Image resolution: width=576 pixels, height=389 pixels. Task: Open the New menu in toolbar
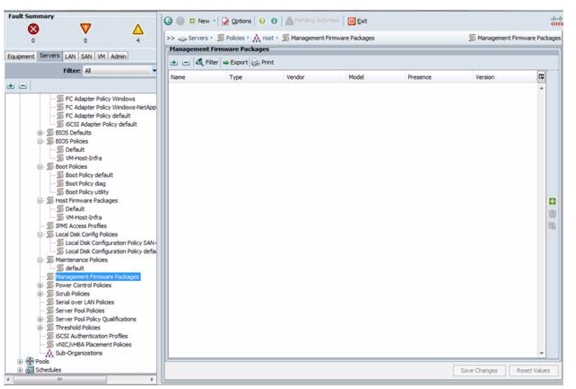click(x=202, y=21)
